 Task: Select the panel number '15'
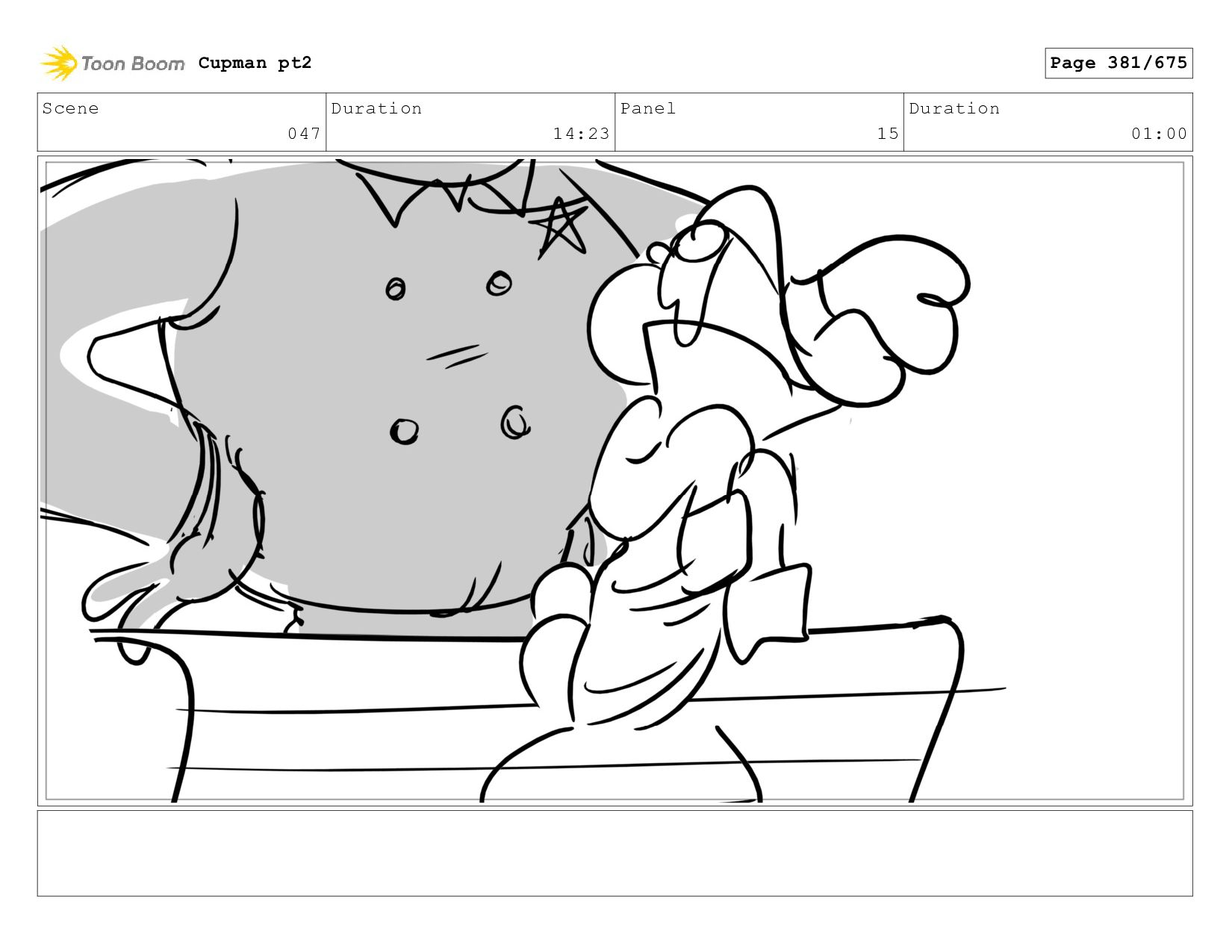[x=888, y=134]
